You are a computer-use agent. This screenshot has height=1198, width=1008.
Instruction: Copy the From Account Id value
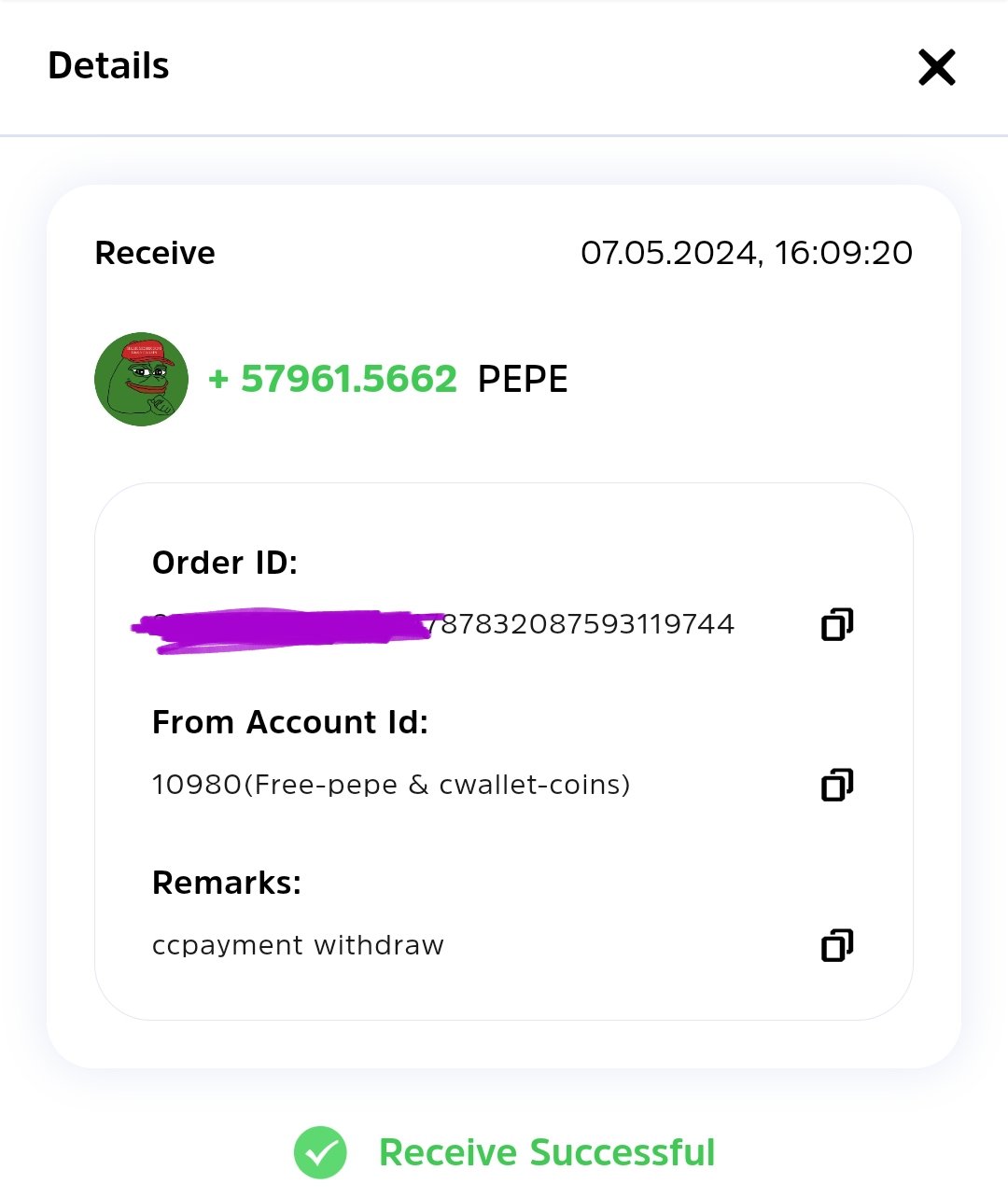(x=837, y=785)
